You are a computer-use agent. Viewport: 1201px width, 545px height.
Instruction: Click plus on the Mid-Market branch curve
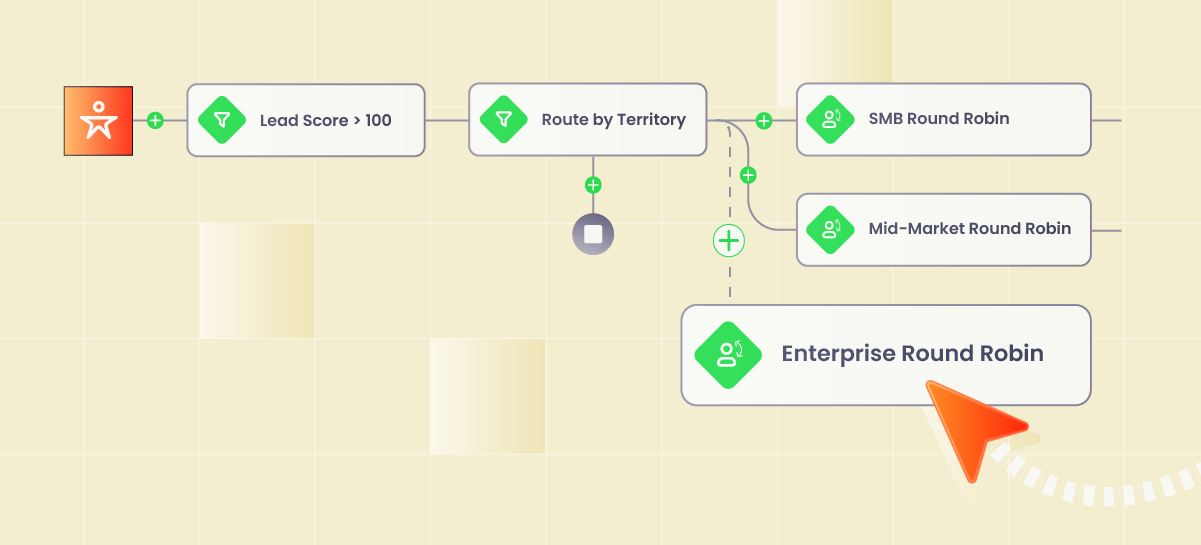click(748, 175)
